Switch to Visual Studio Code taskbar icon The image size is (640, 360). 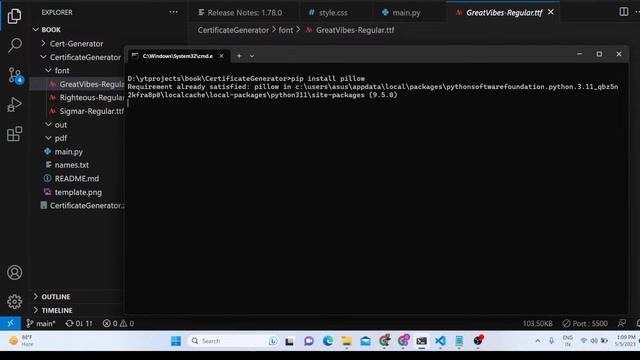pyautogui.click(x=440, y=341)
